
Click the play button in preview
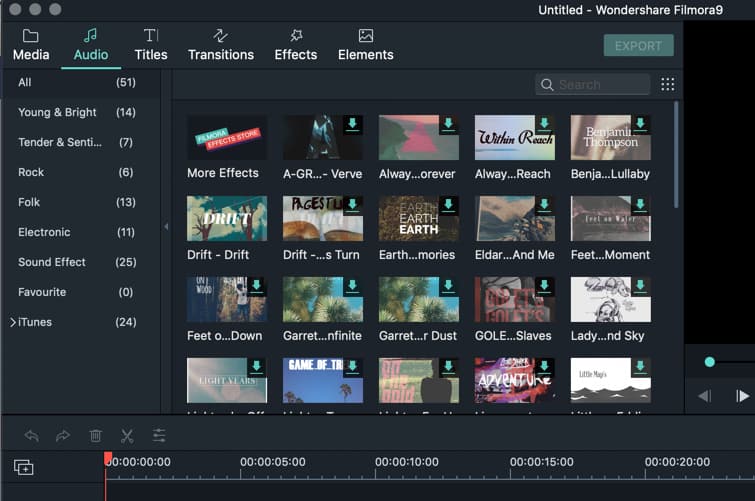(x=742, y=396)
